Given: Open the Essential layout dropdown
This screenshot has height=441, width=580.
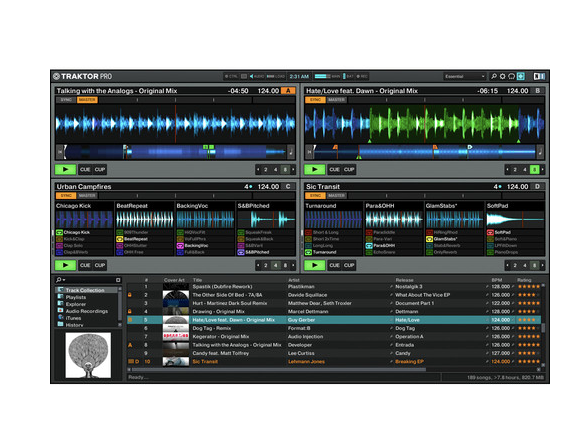Looking at the screenshot, I should click(x=465, y=77).
